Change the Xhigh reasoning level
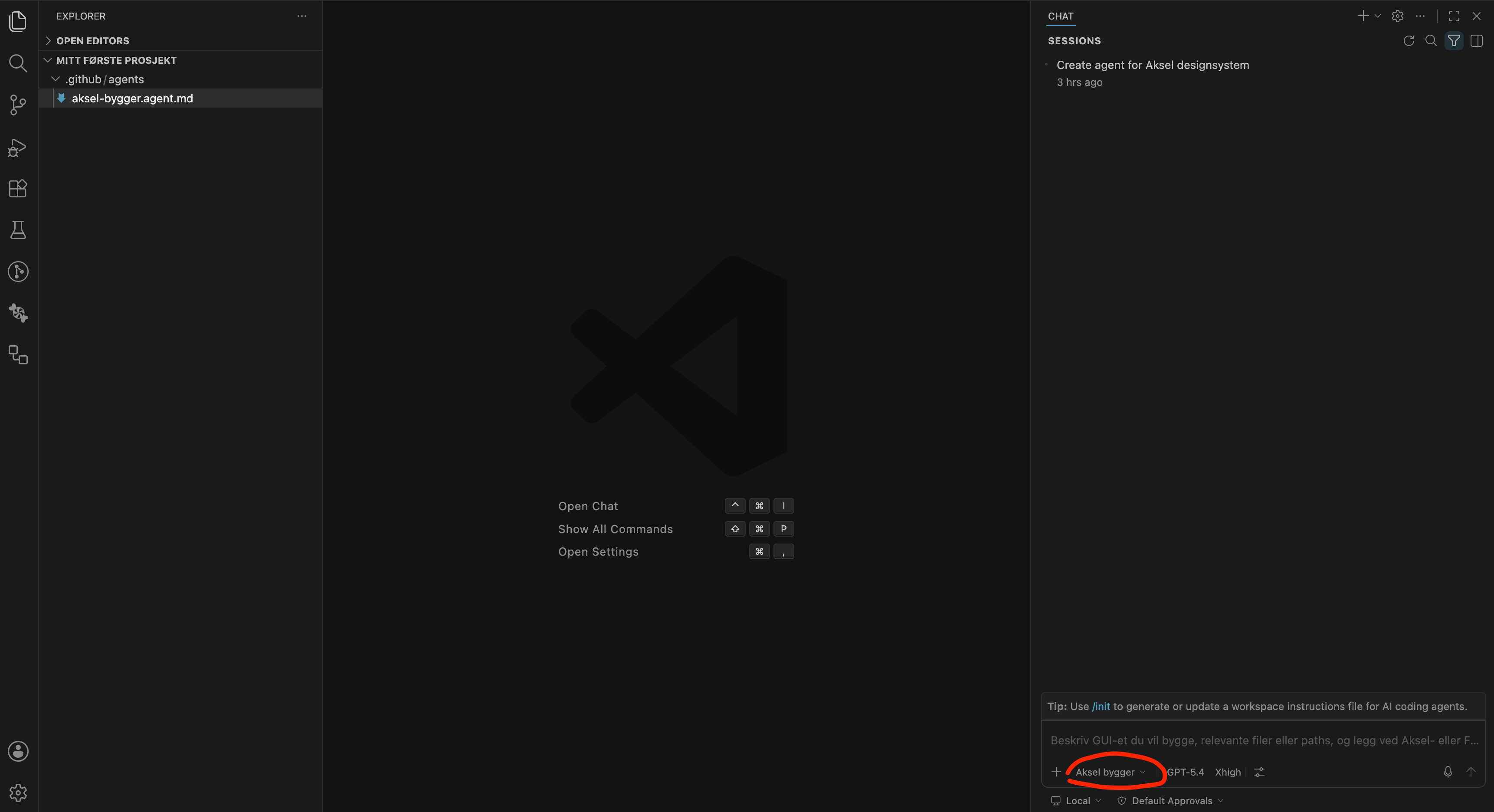The image size is (1494, 812). [1228, 772]
